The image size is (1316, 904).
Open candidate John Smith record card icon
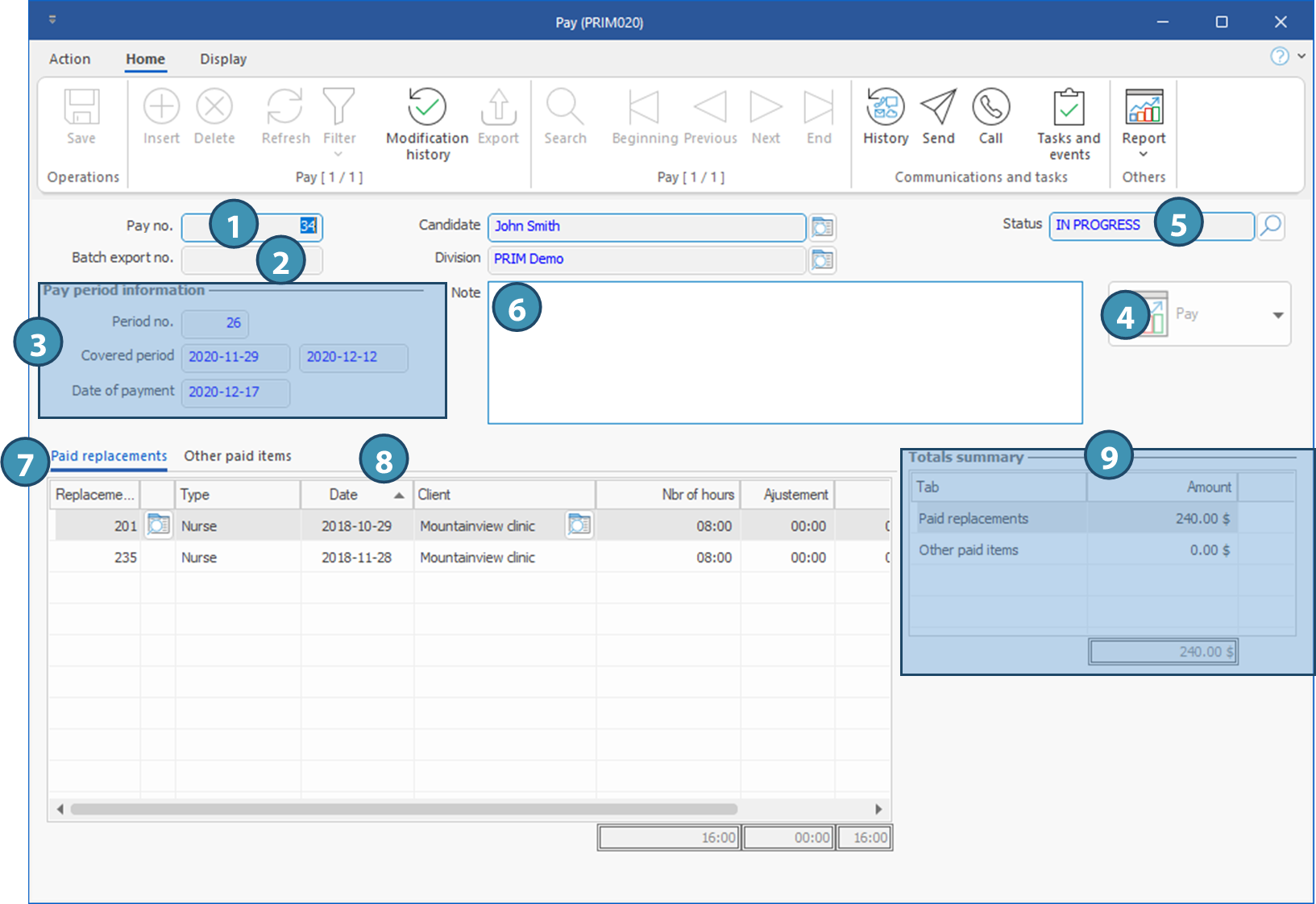(x=822, y=228)
